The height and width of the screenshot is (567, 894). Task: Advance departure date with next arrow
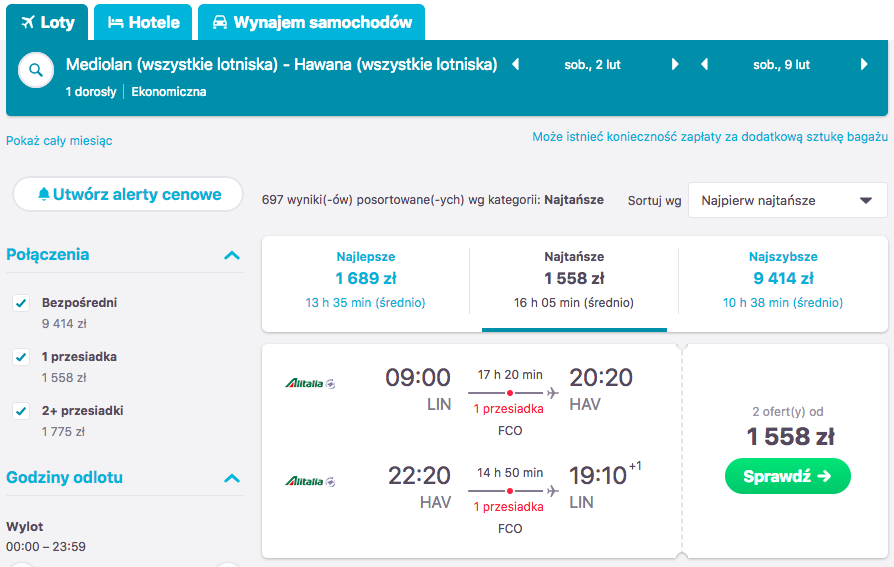(675, 64)
